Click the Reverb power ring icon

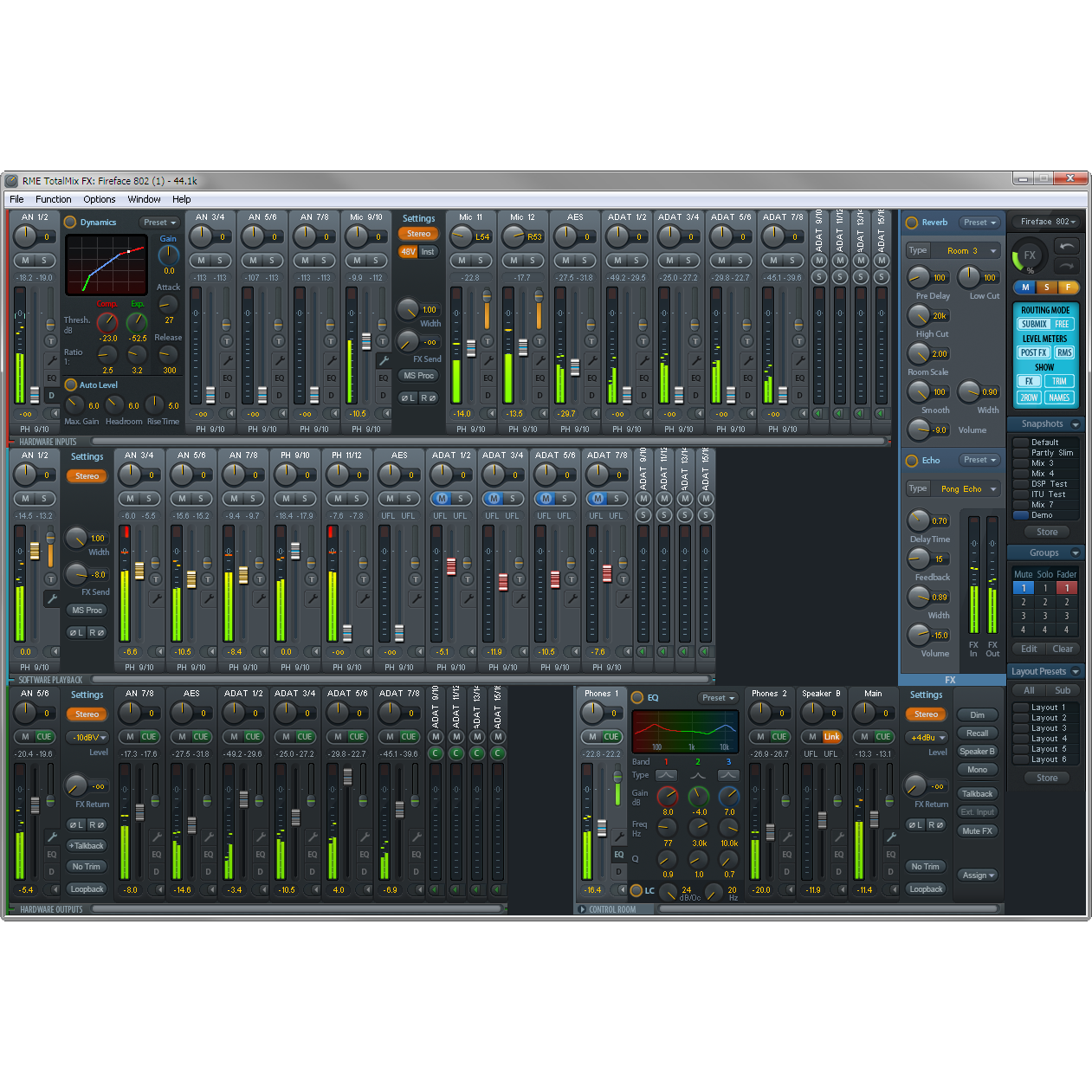click(x=911, y=223)
